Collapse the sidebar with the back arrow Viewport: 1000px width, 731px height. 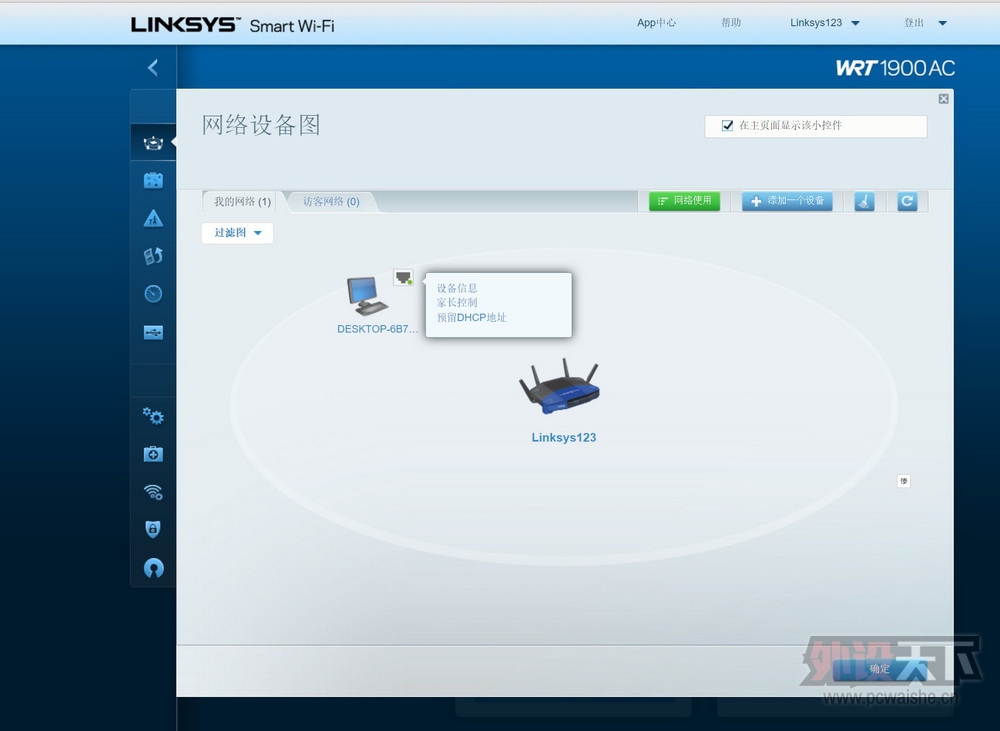click(x=153, y=68)
